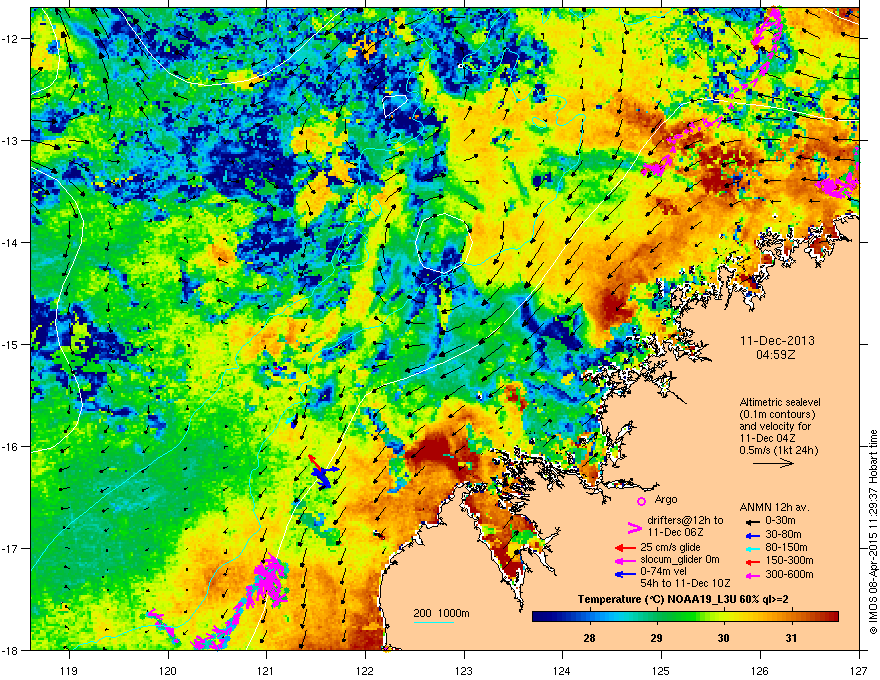Screen dimensions: 880x680
Task: Click the 0.5m/s (1kt 24h) text
Action: 778,450
